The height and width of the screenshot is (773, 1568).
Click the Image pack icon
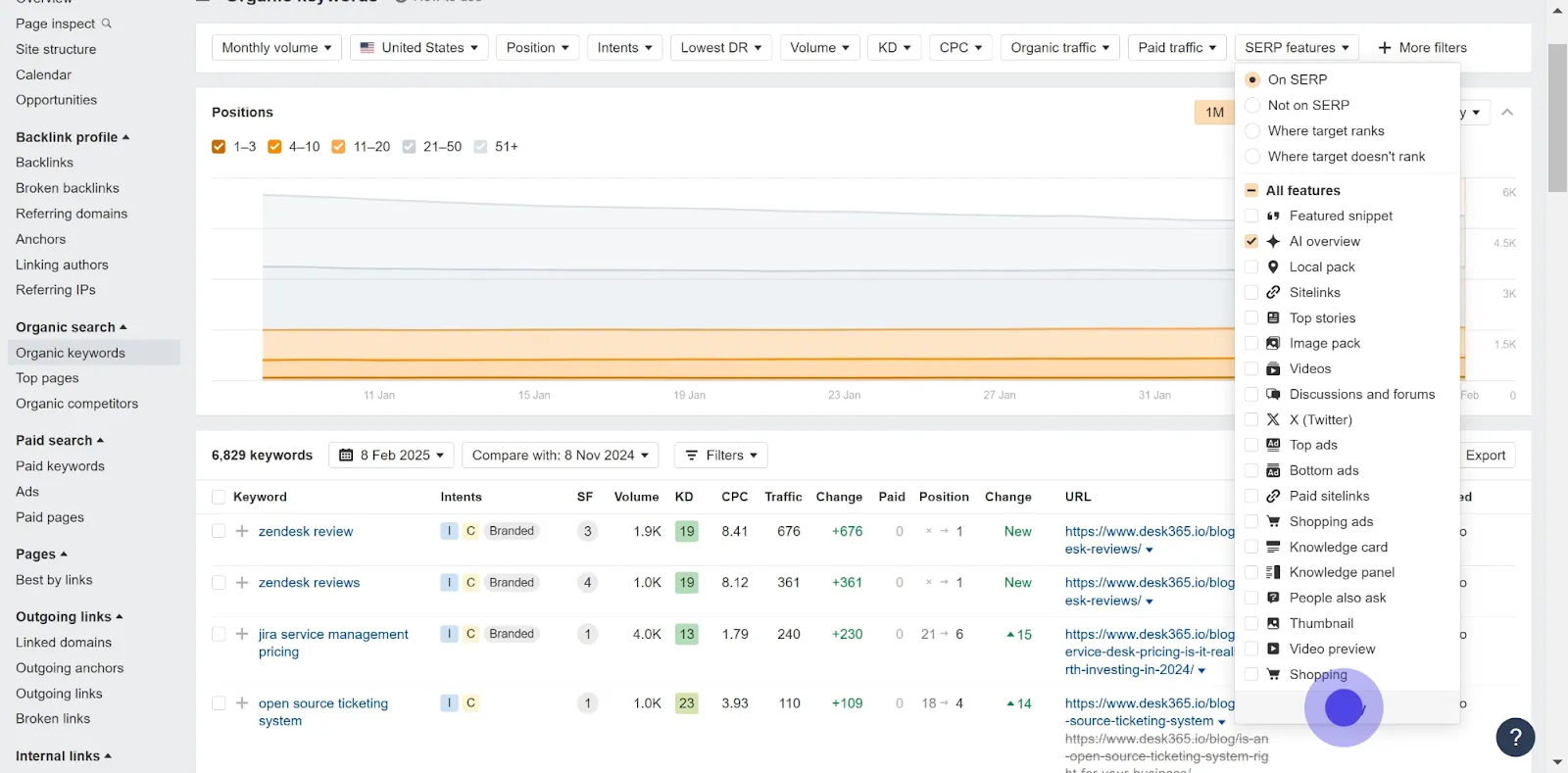[1273, 343]
